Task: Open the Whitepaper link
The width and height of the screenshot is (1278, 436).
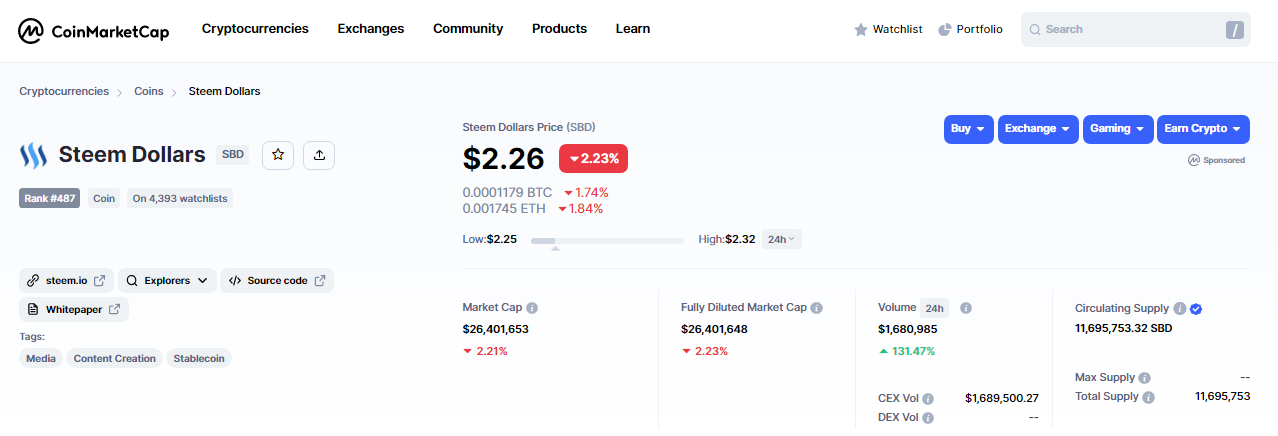Action: coord(74,310)
